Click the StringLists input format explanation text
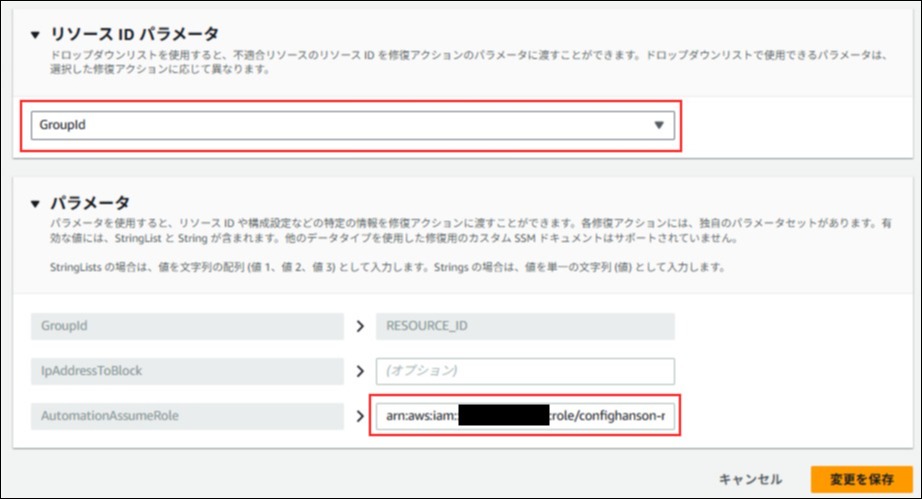 pyautogui.click(x=386, y=269)
